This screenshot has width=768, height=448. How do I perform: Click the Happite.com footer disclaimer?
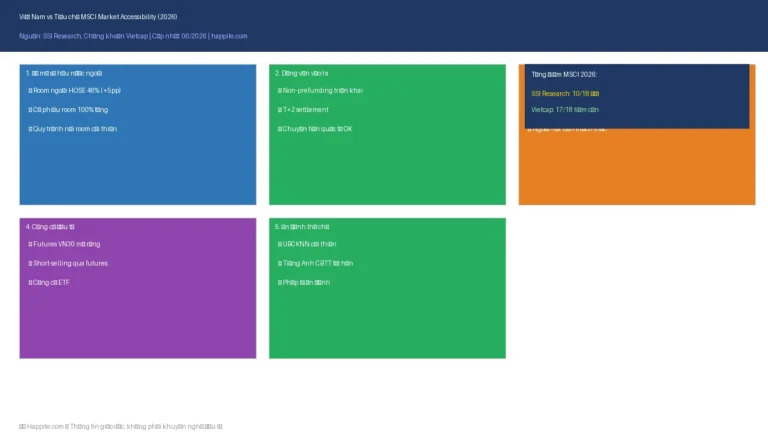tap(120, 426)
